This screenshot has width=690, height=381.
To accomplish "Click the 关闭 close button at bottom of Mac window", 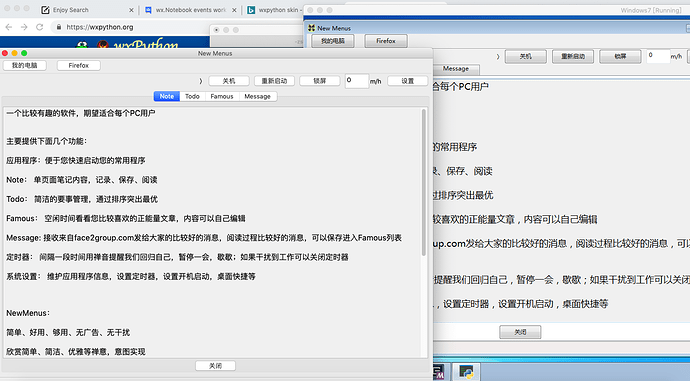I will (x=216, y=366).
